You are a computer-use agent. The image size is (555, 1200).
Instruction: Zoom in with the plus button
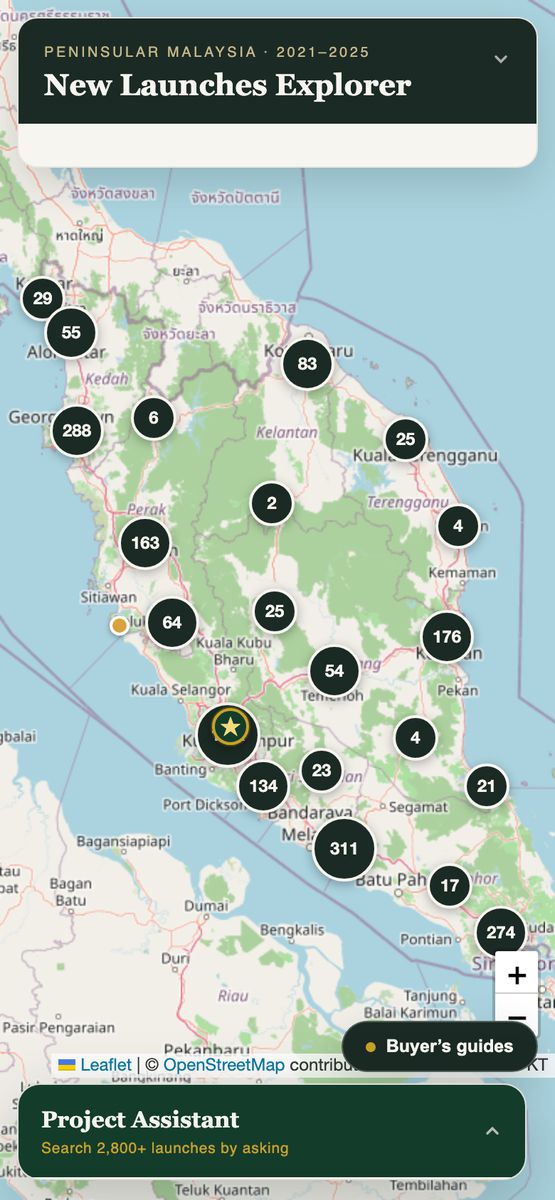point(517,975)
